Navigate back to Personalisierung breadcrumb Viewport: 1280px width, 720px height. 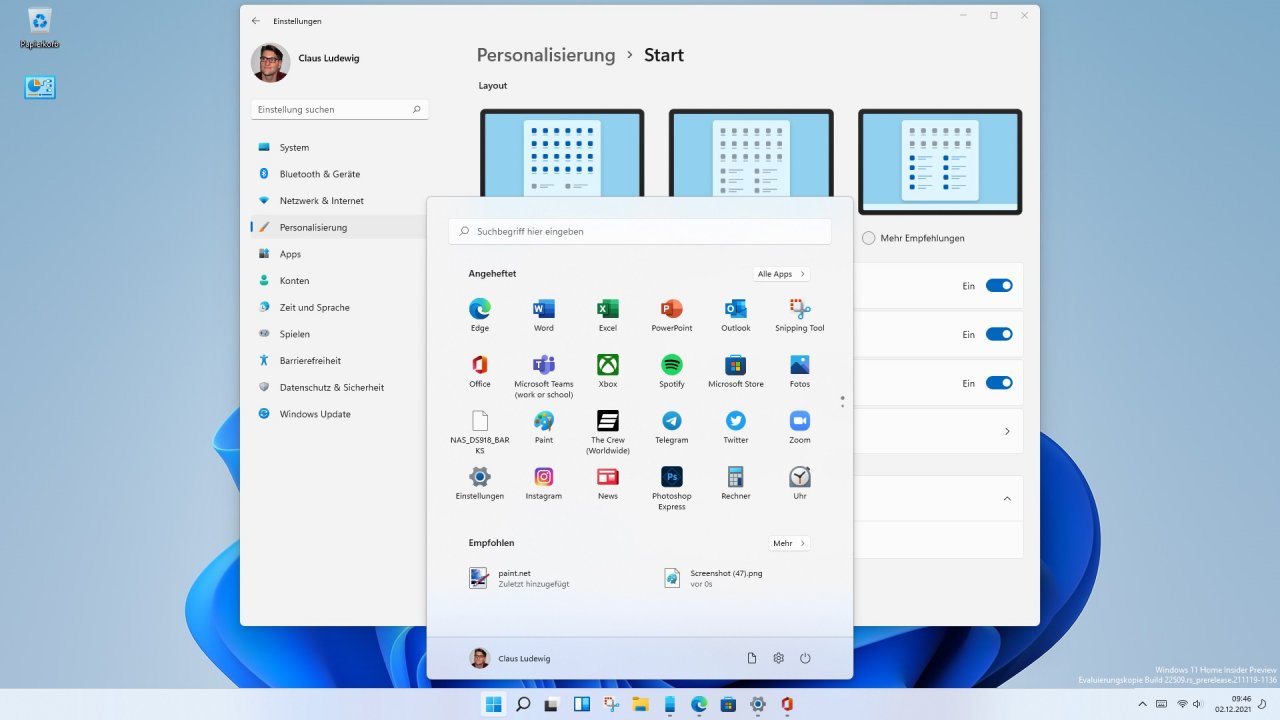pos(546,55)
